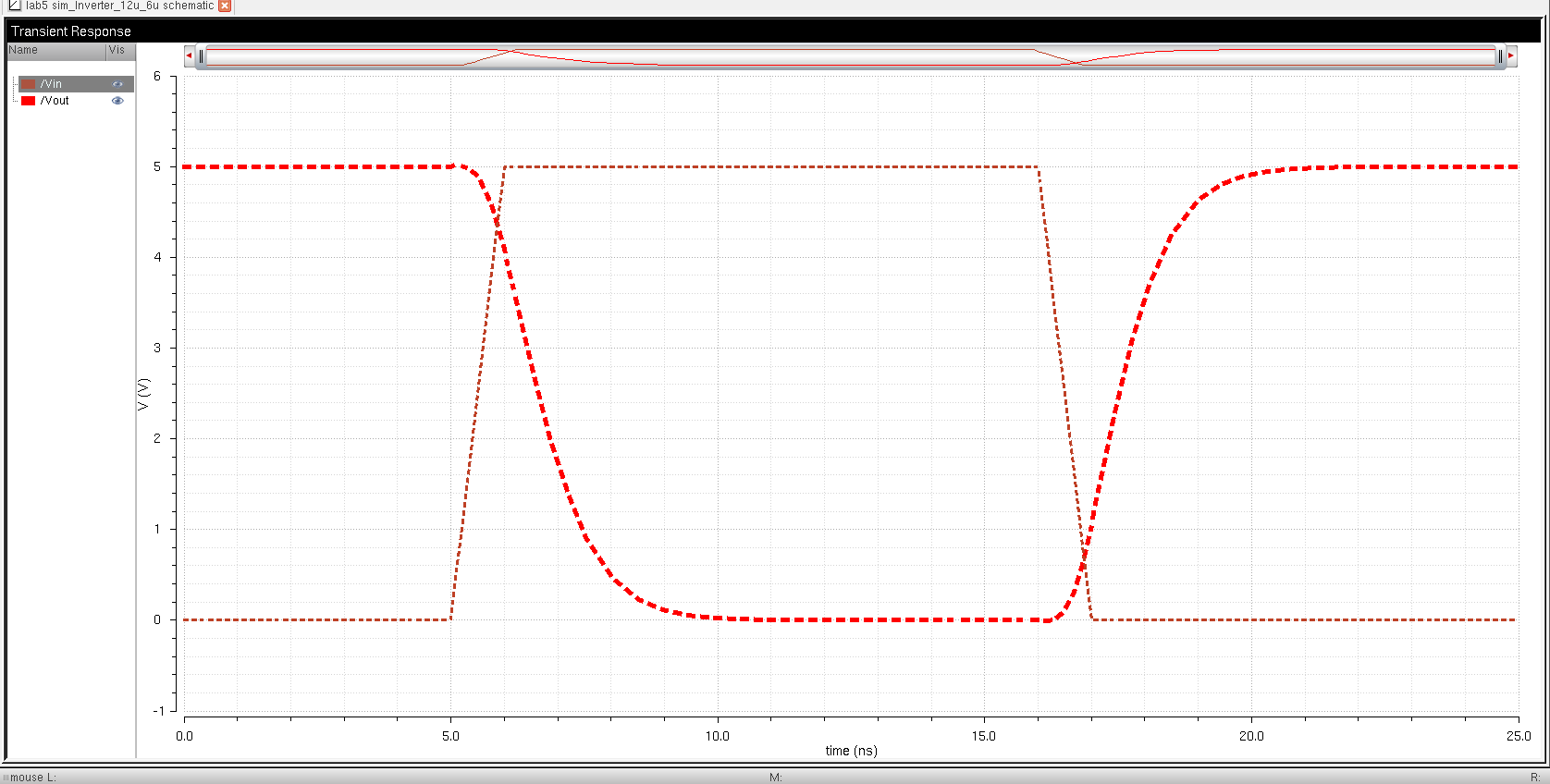Click the "mouse L:" status bar entry

[x=33, y=778]
